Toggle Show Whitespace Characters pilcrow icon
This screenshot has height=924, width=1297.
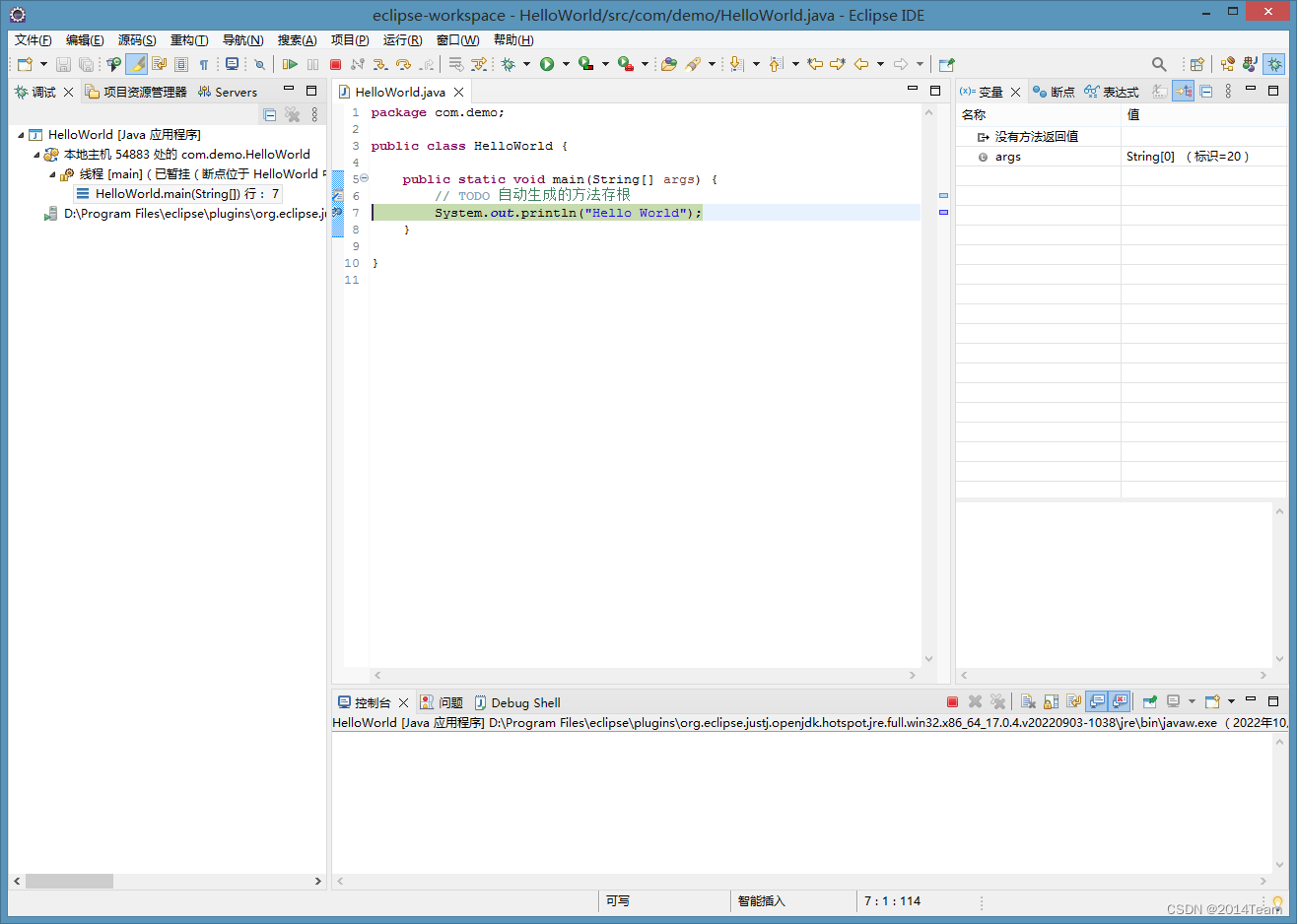(x=204, y=64)
